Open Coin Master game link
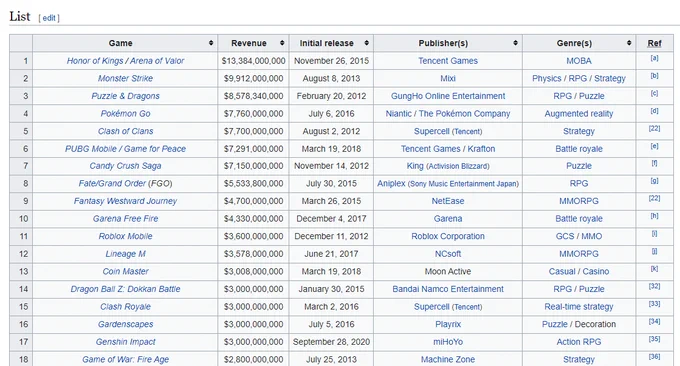The height and width of the screenshot is (366, 680). [125, 271]
